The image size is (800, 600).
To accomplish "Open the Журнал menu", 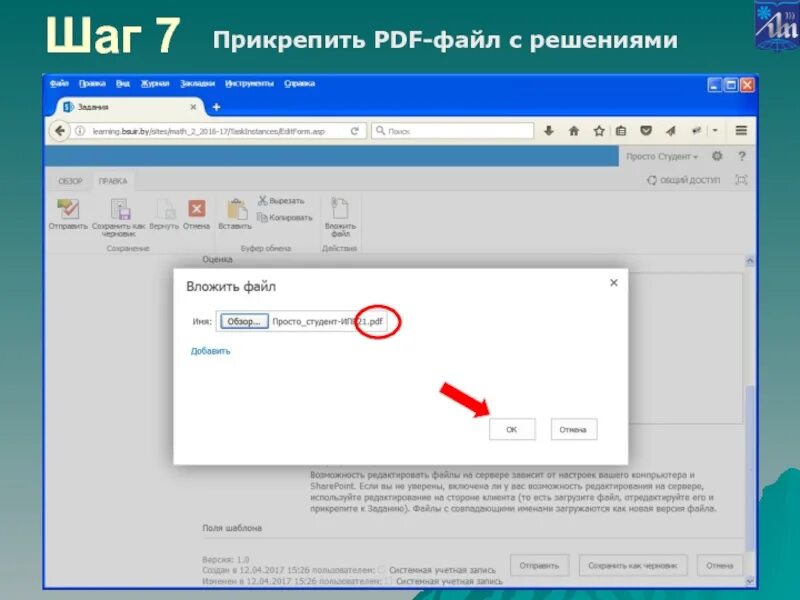I will (155, 83).
